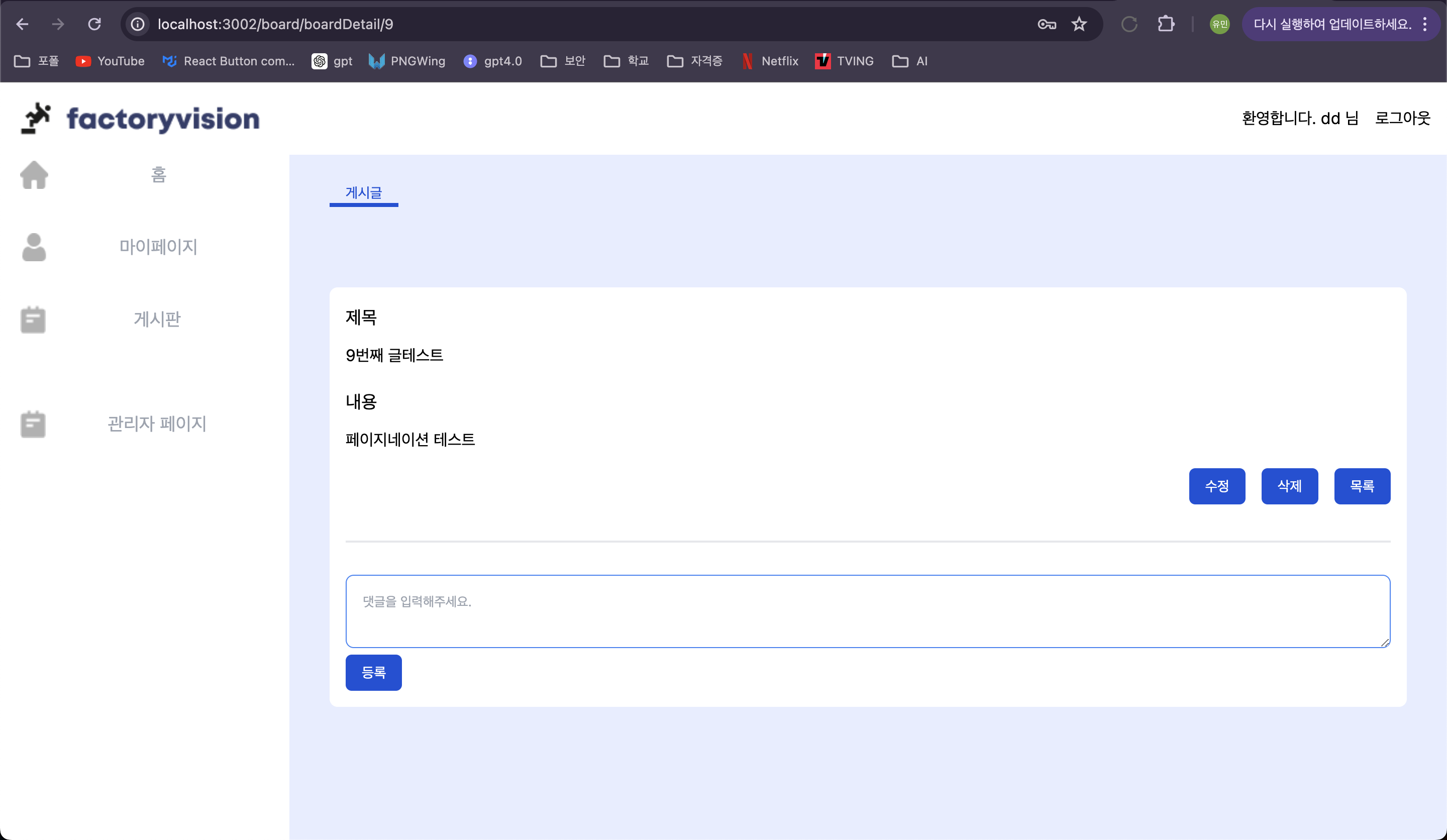Image resolution: width=1447 pixels, height=840 pixels.
Task: Click the 목록 list button
Action: [1362, 486]
